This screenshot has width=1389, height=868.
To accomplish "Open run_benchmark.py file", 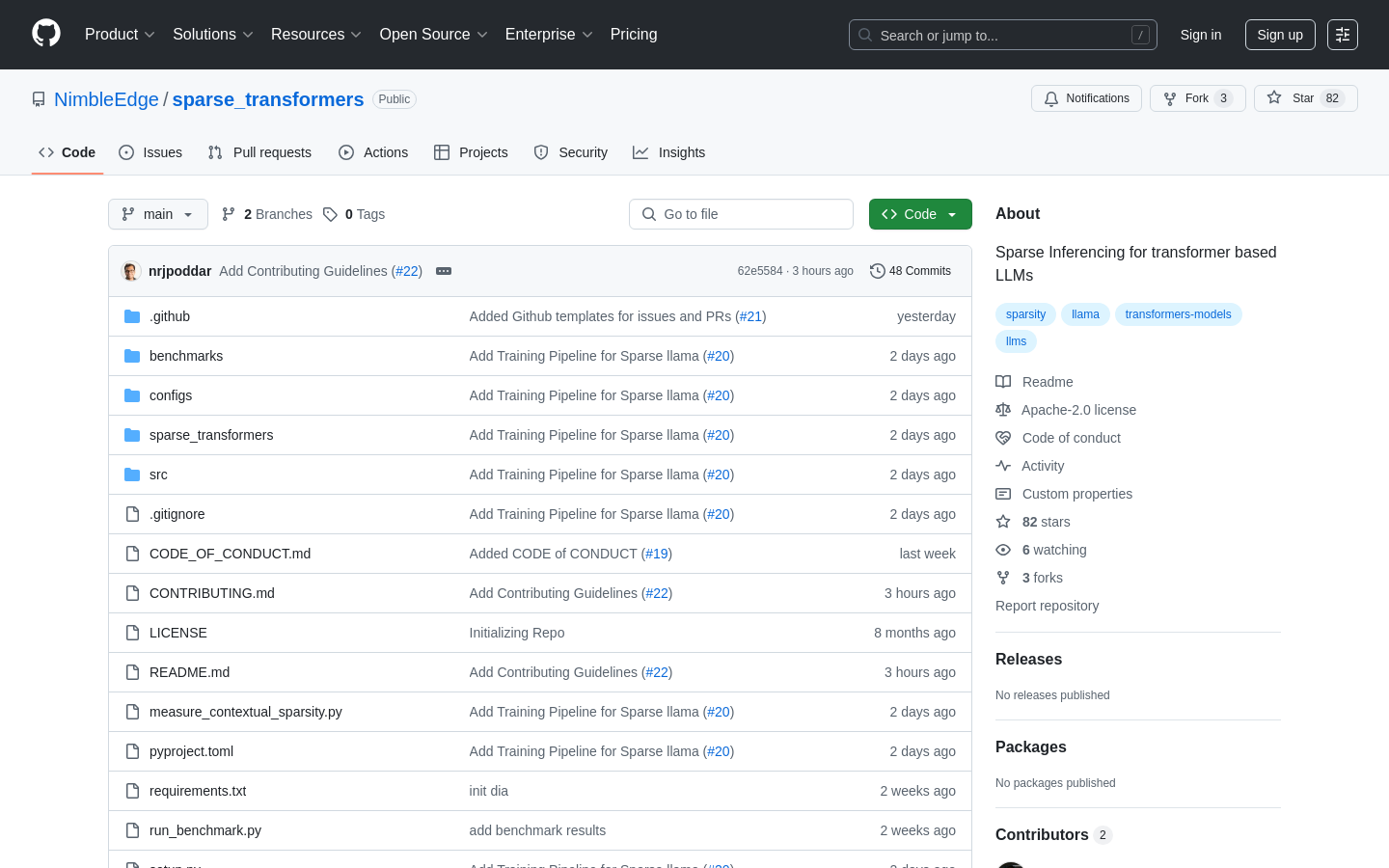I will [205, 830].
